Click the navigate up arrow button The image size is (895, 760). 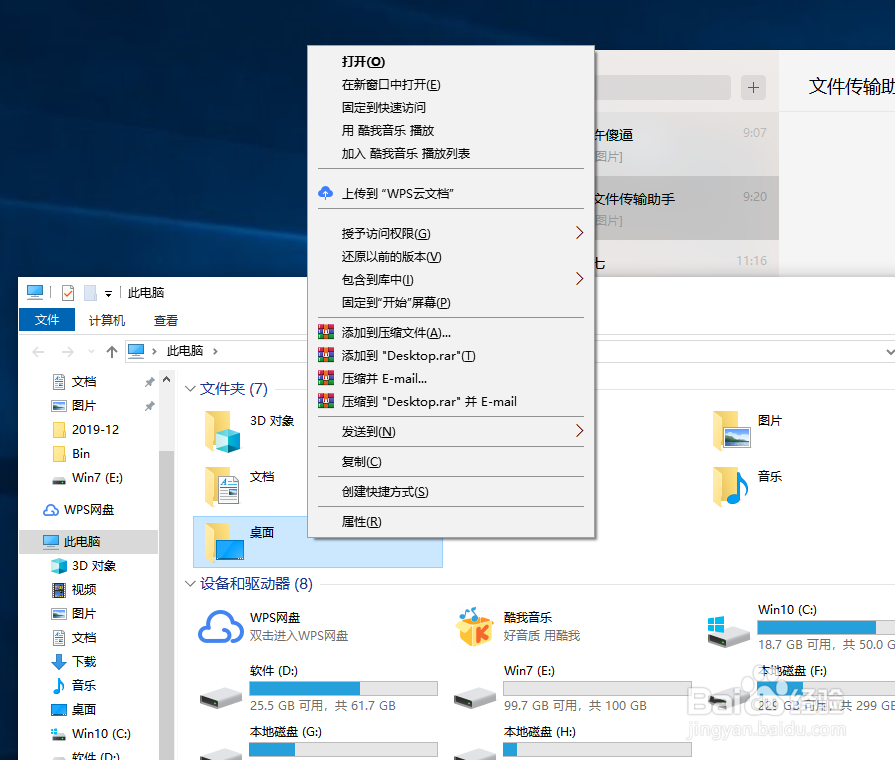[112, 351]
